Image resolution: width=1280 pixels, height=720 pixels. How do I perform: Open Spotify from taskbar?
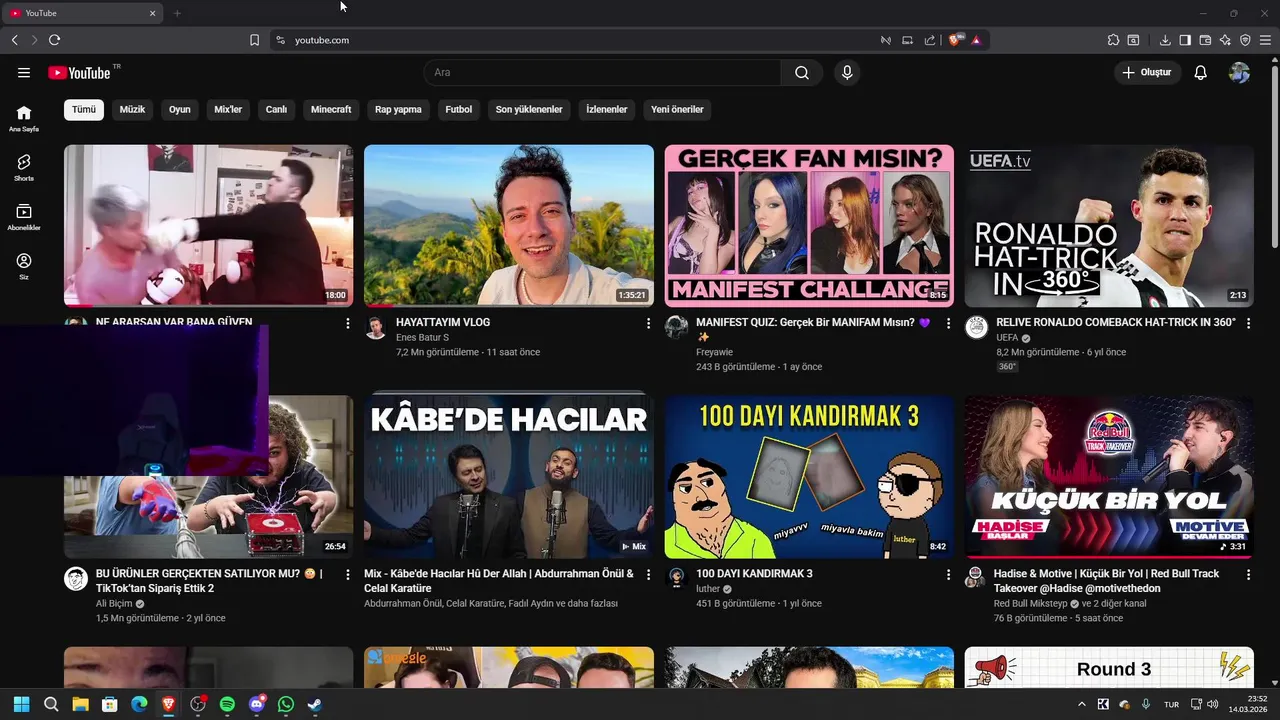227,704
